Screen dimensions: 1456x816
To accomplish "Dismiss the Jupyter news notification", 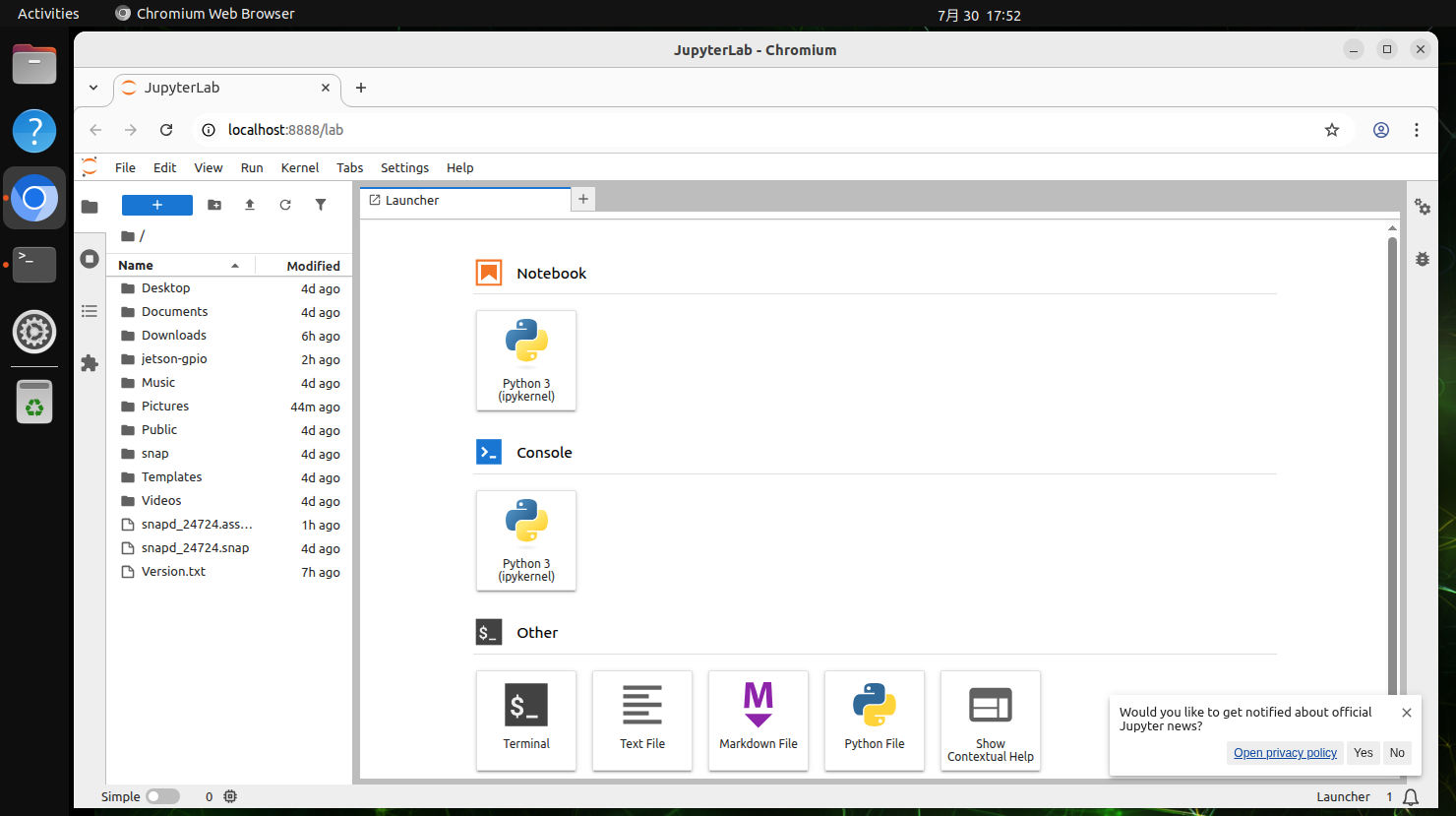I will coord(1407,713).
